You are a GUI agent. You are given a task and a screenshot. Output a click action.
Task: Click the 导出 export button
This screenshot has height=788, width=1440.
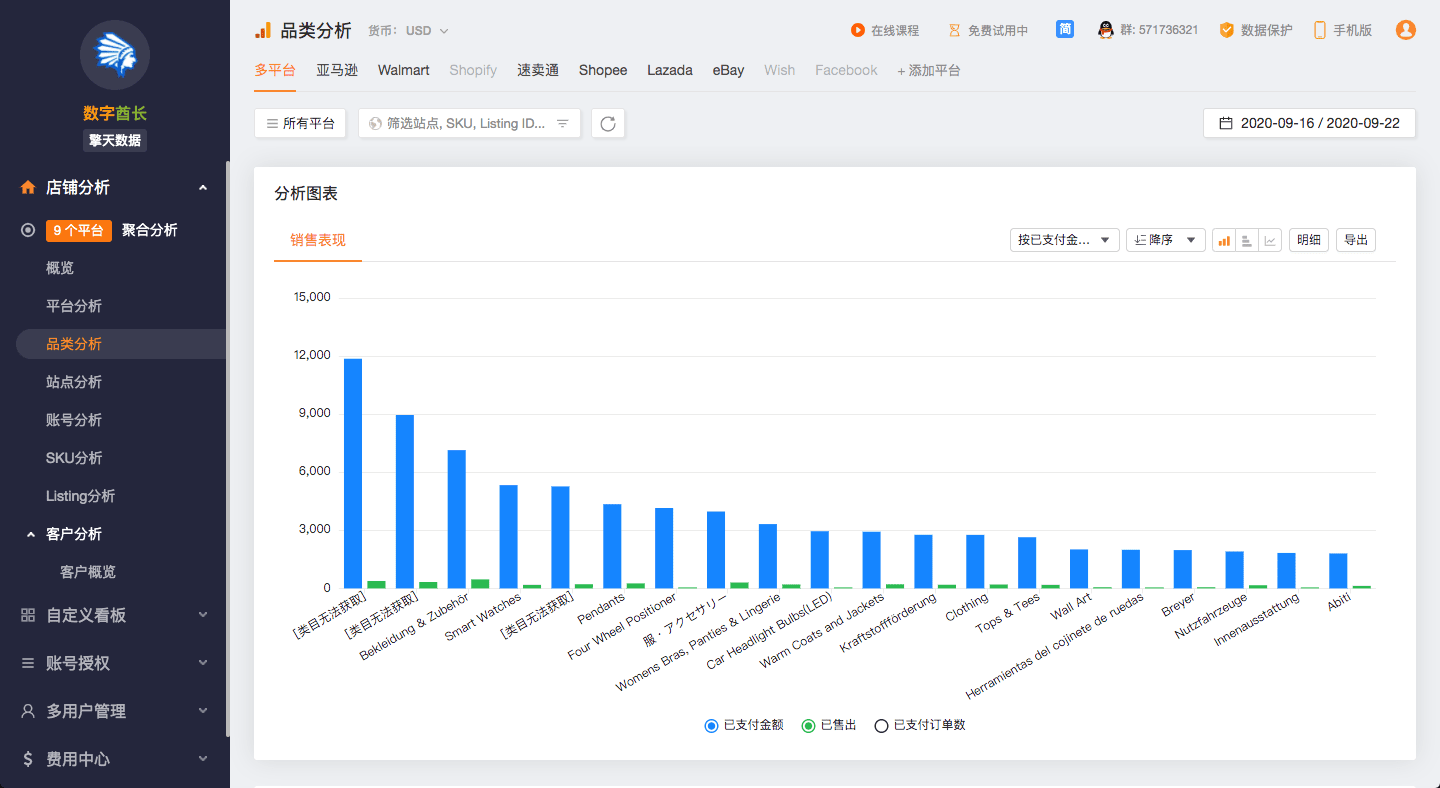coord(1355,240)
